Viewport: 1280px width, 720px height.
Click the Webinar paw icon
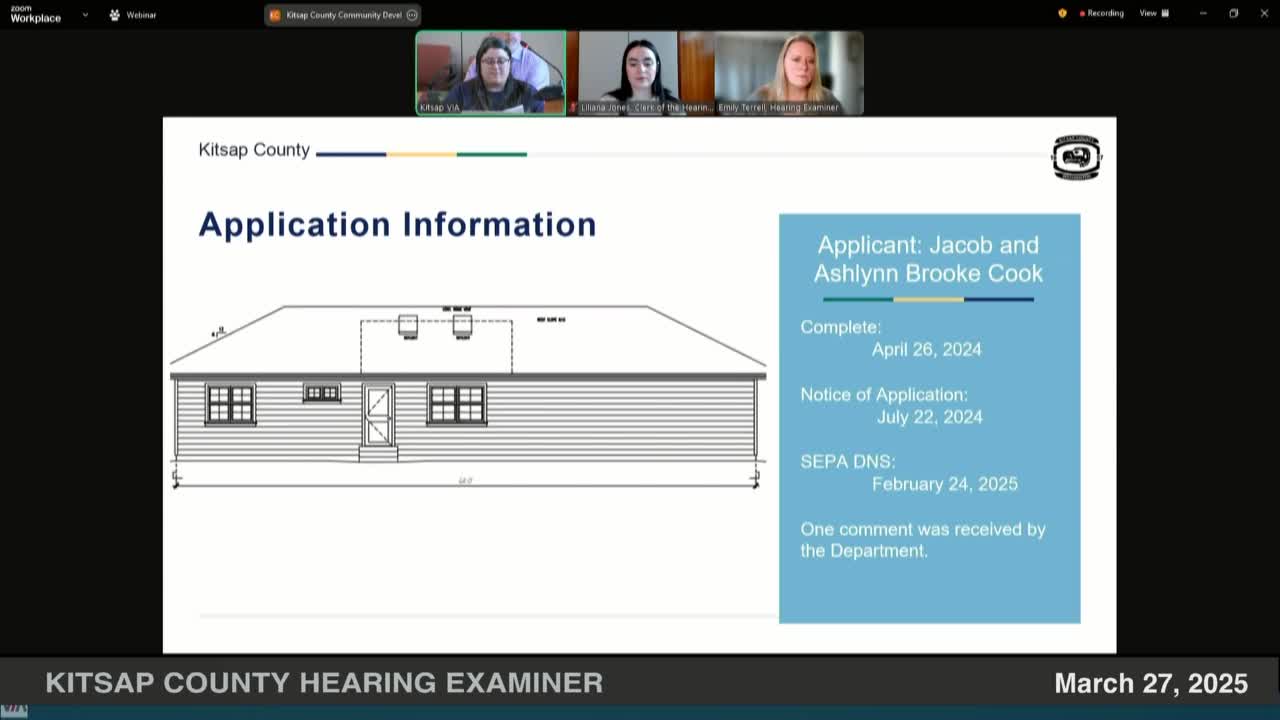(115, 15)
